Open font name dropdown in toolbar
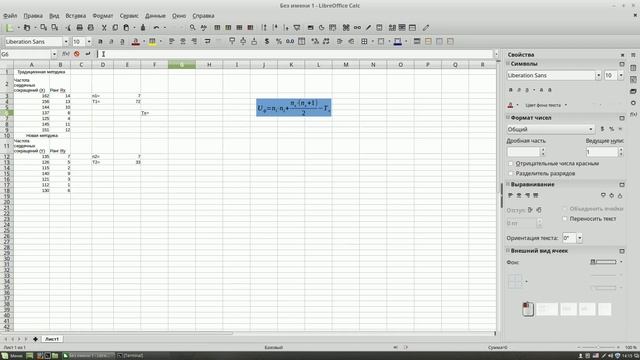This screenshot has width=640, height=360. (66, 42)
